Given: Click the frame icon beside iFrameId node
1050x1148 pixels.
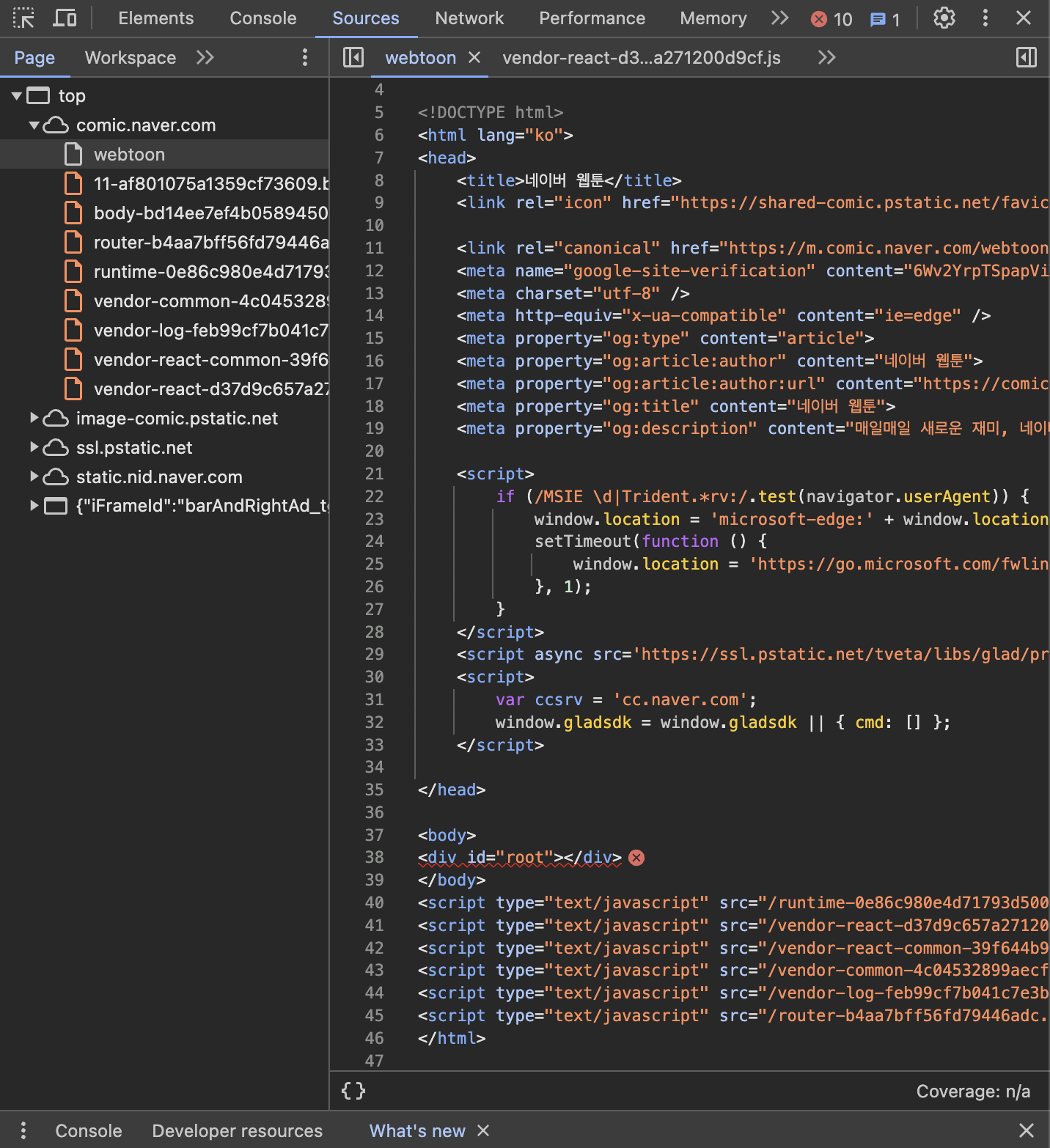Looking at the screenshot, I should click(x=56, y=506).
